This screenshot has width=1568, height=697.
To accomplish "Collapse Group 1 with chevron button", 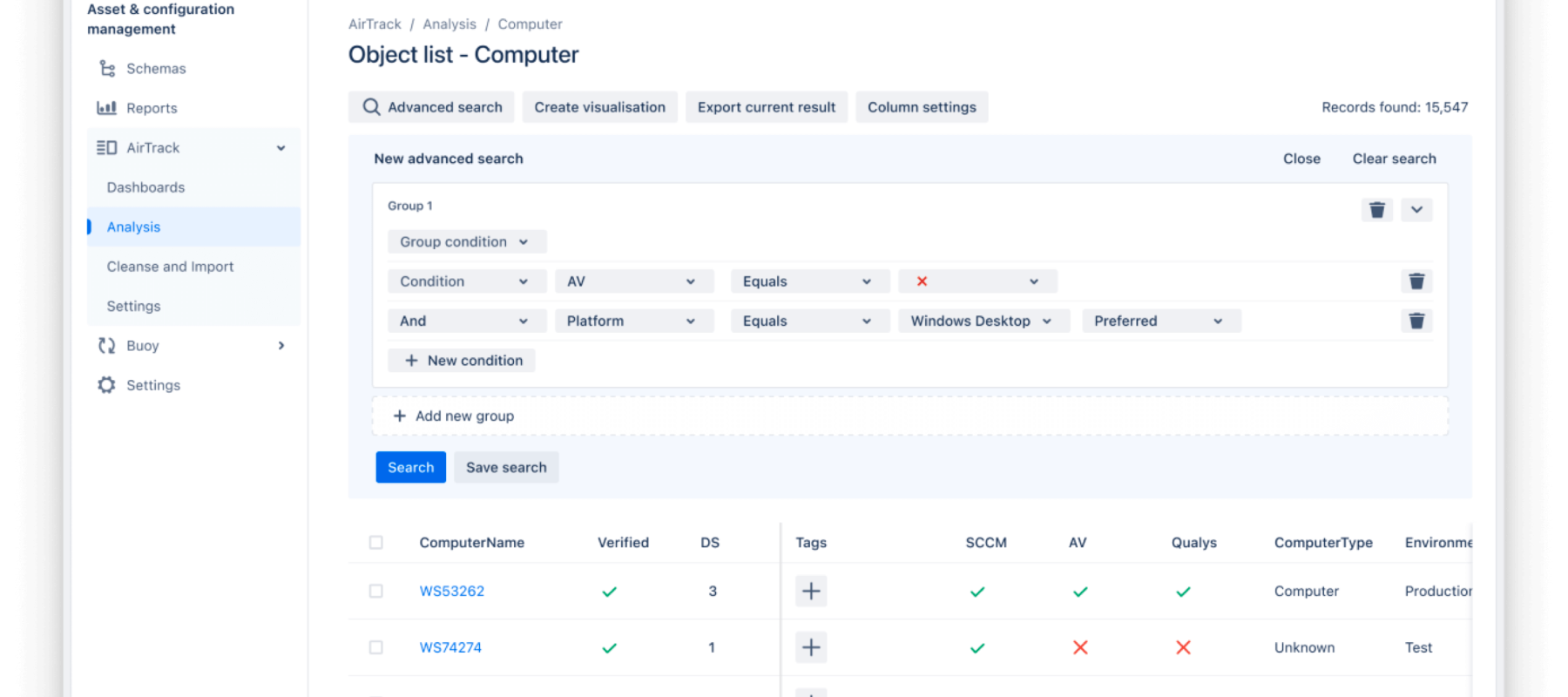I will pyautogui.click(x=1416, y=210).
